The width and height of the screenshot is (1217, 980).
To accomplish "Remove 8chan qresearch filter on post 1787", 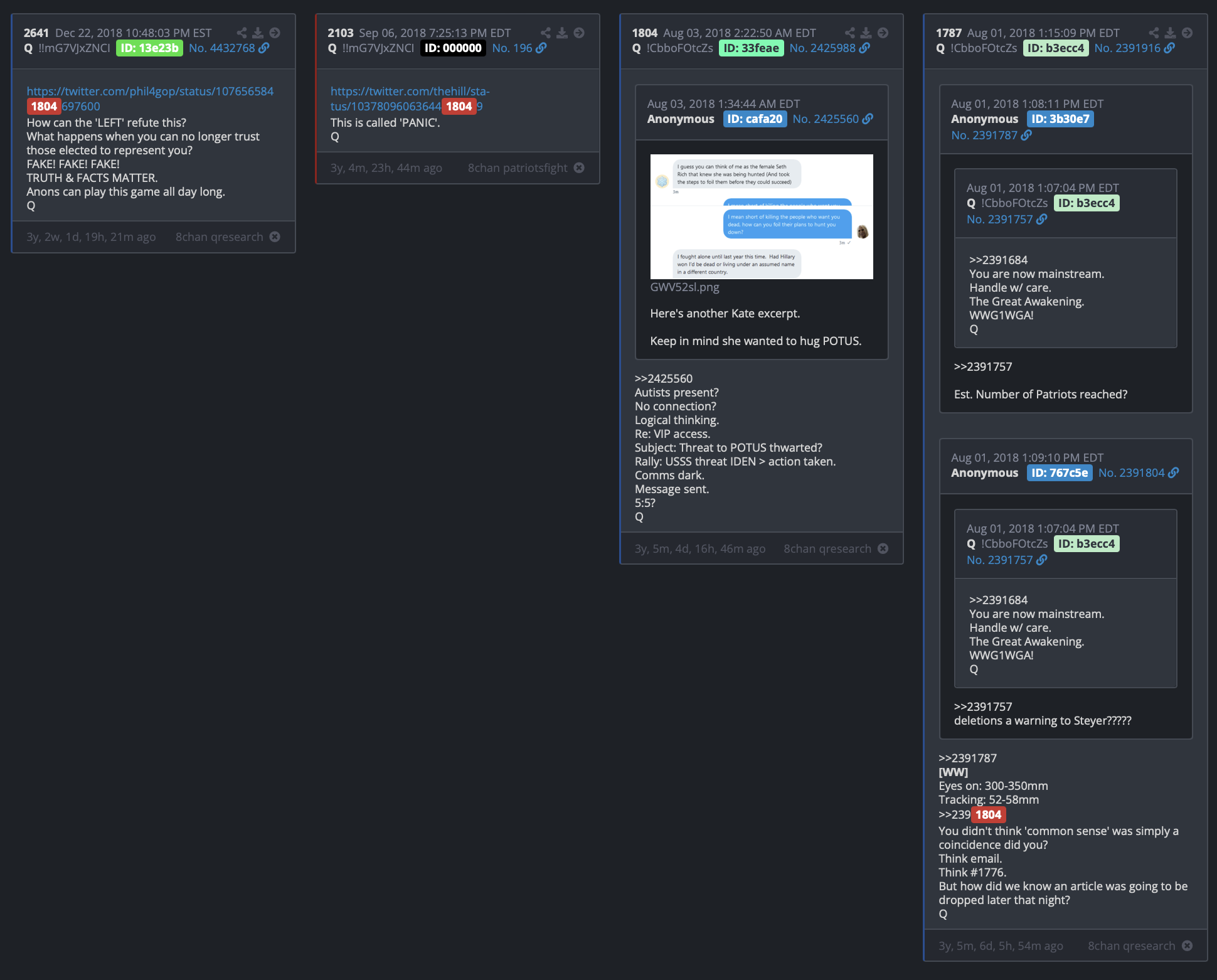I will pos(1188,945).
